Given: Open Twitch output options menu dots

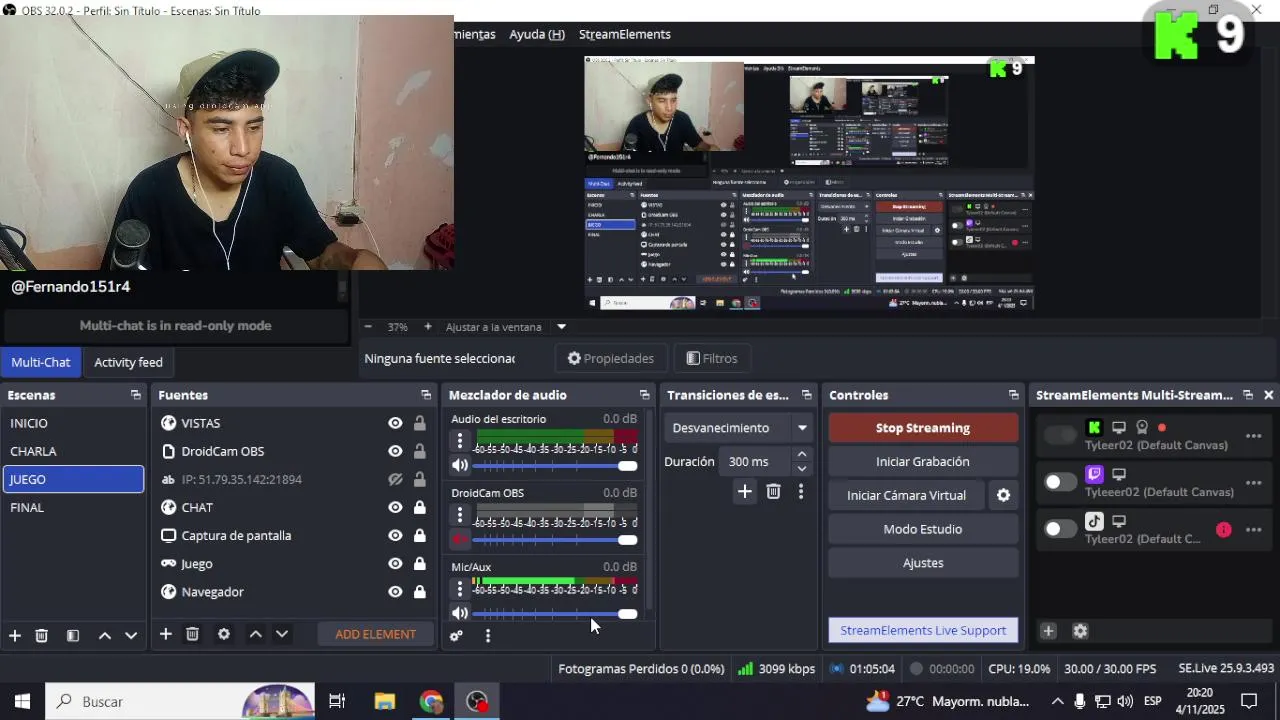Looking at the screenshot, I should click(x=1253, y=483).
